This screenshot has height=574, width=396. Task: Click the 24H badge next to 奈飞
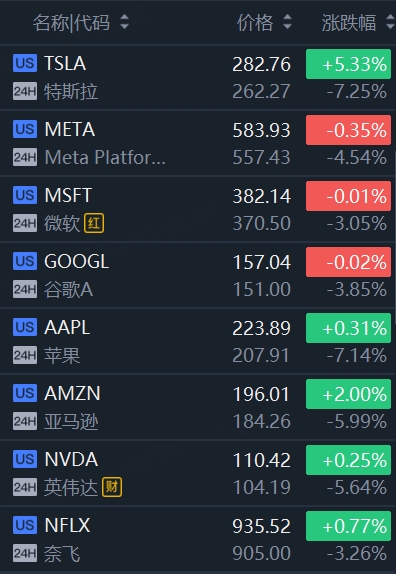point(25,553)
